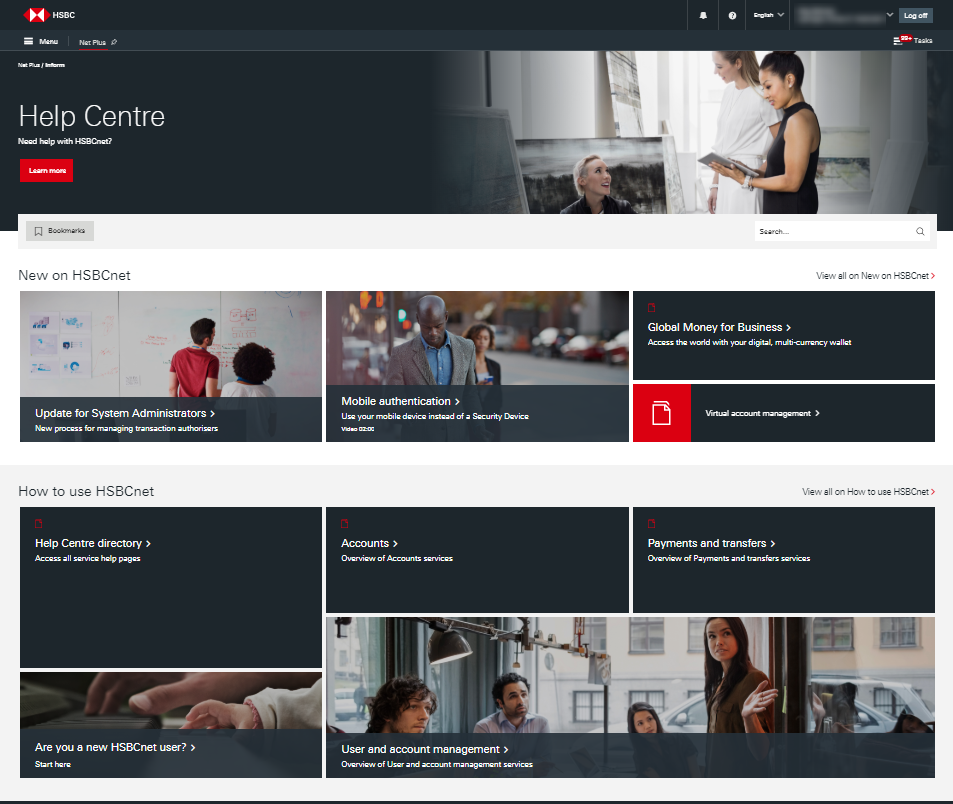Viewport: 953px width, 804px height.
Task: Toggle the bookmark flag on Payments and transfers
Action: (651, 522)
